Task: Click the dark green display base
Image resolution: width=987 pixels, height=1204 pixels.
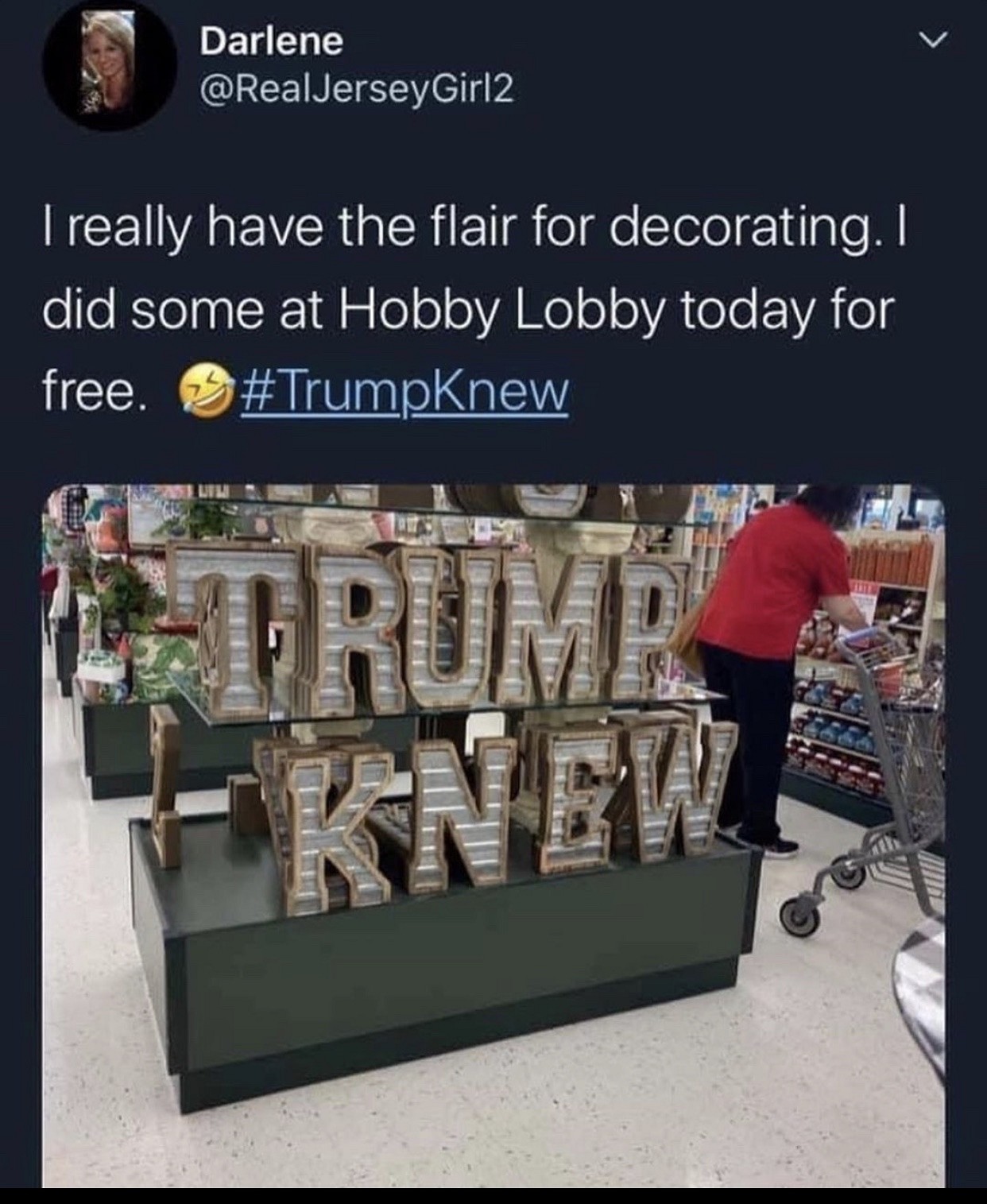Action: pos(445,978)
